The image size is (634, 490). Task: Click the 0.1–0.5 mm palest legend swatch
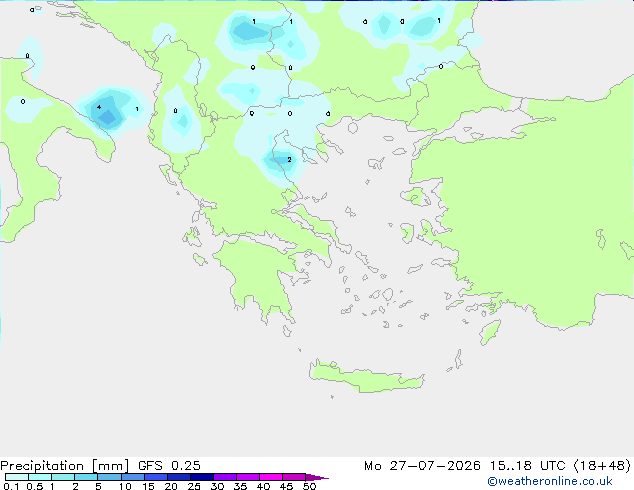point(17,477)
